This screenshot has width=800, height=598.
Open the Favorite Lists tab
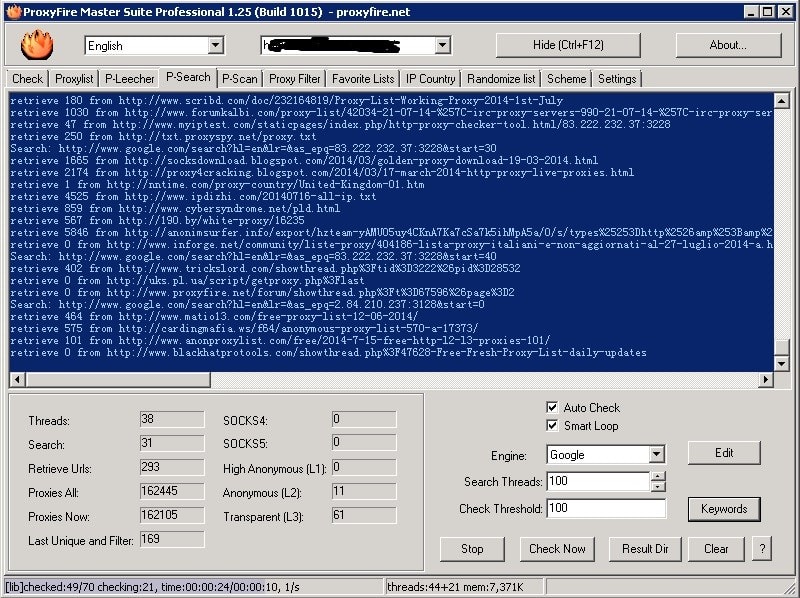(363, 79)
